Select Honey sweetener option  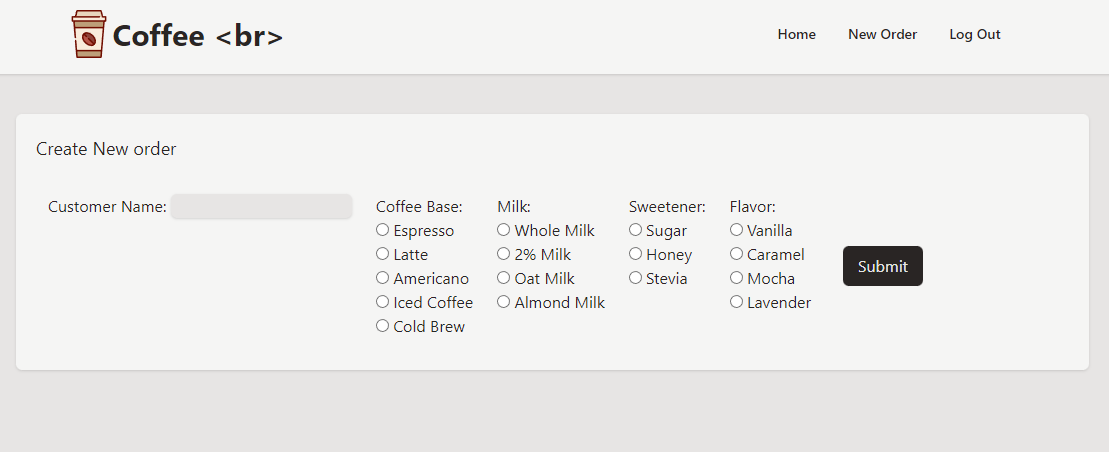pos(635,254)
